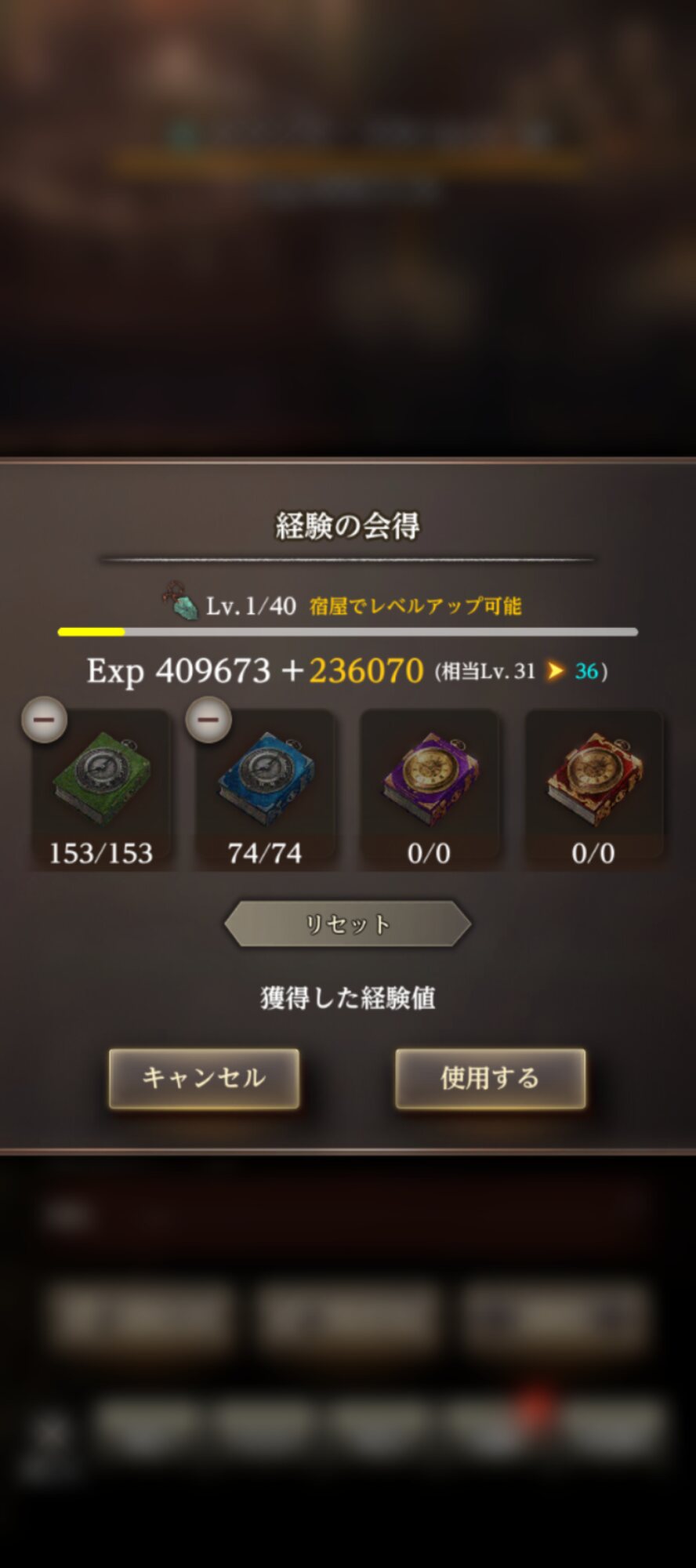Tap the yellow 236070 added Exp value
This screenshot has width=696, height=1568.
tap(366, 671)
